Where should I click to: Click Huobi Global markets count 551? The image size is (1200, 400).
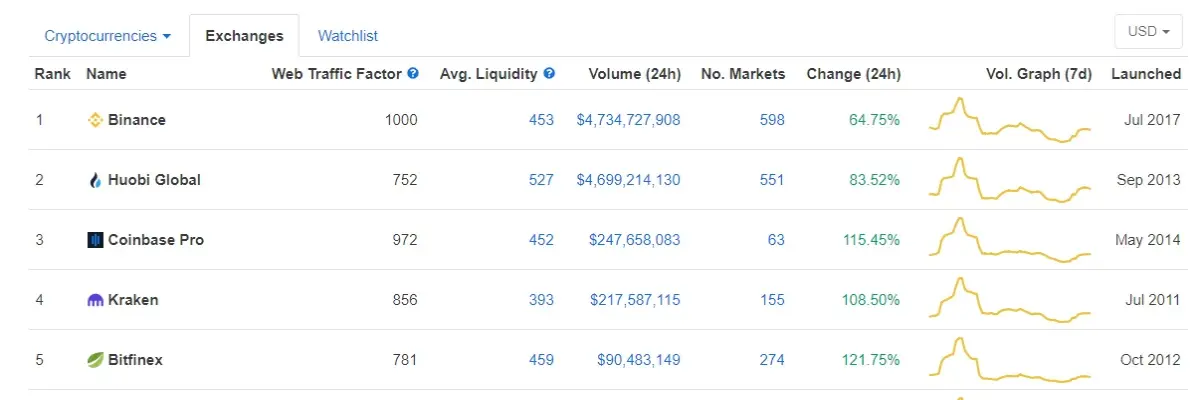click(772, 180)
